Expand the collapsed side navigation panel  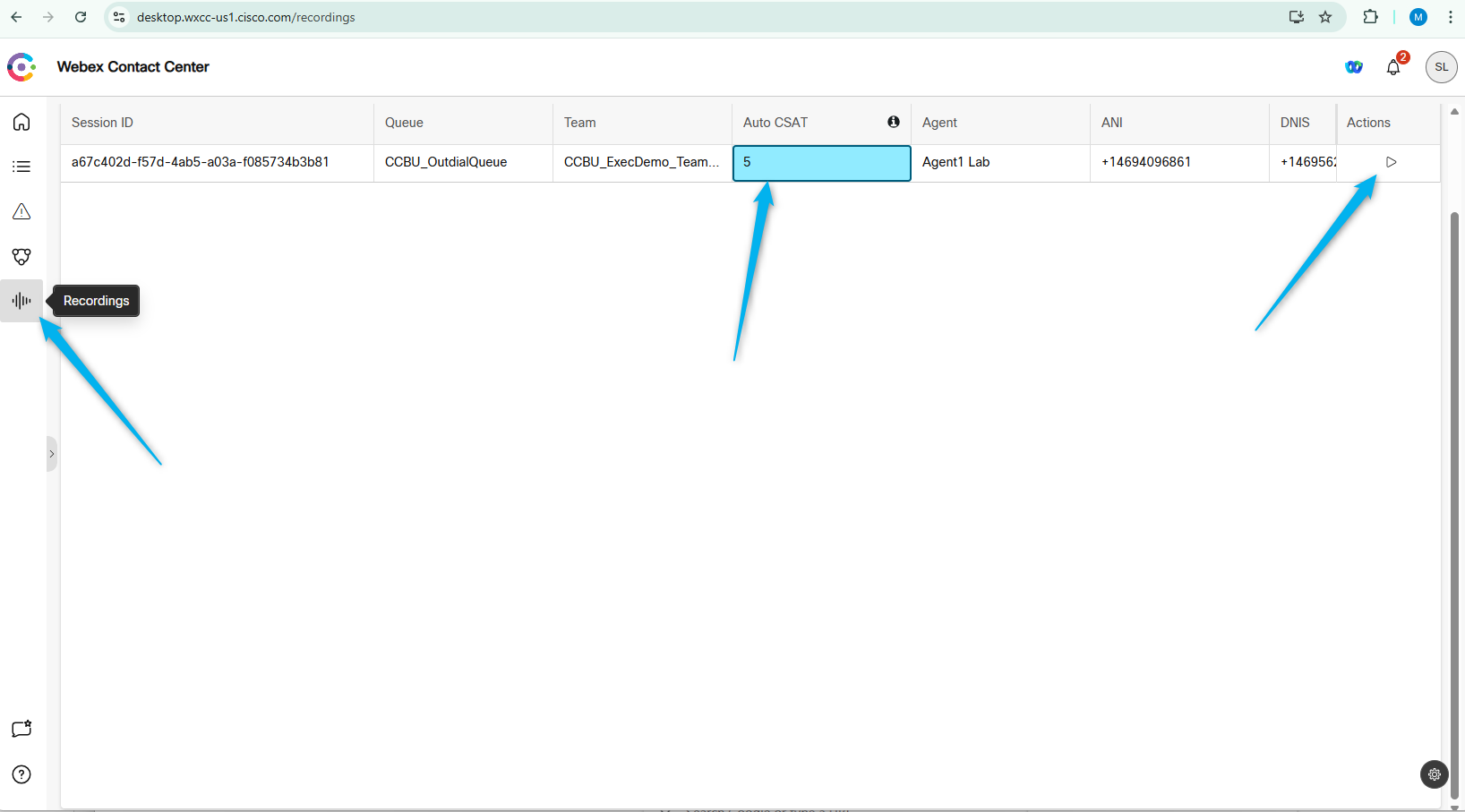pos(52,454)
